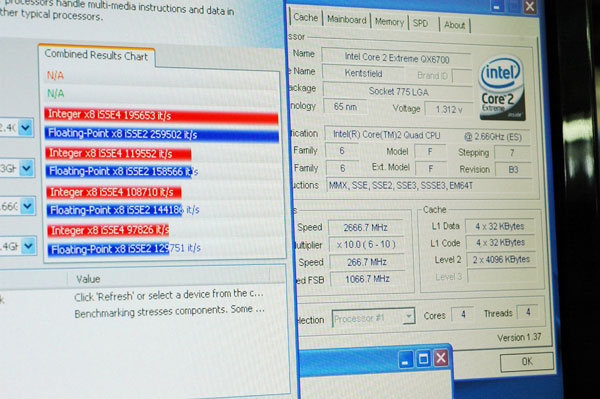Click the Integer x8 iSSE4 195653 bar

pos(161,115)
